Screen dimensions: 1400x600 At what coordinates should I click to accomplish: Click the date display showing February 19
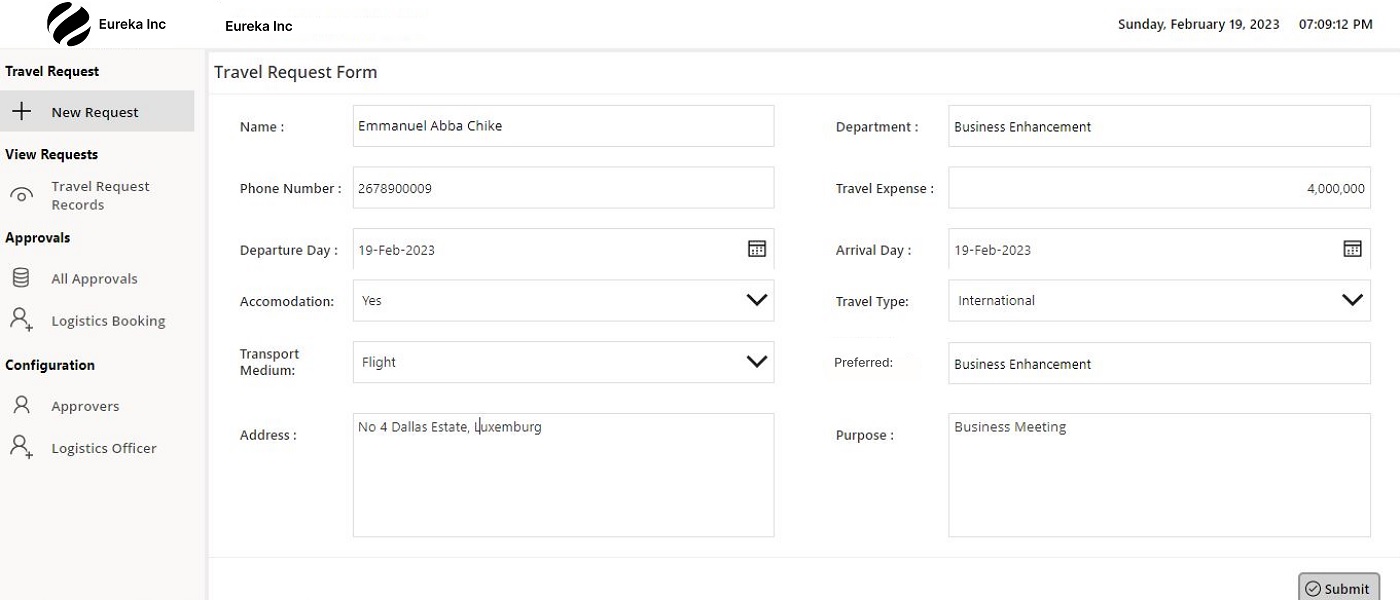[x=1199, y=23]
